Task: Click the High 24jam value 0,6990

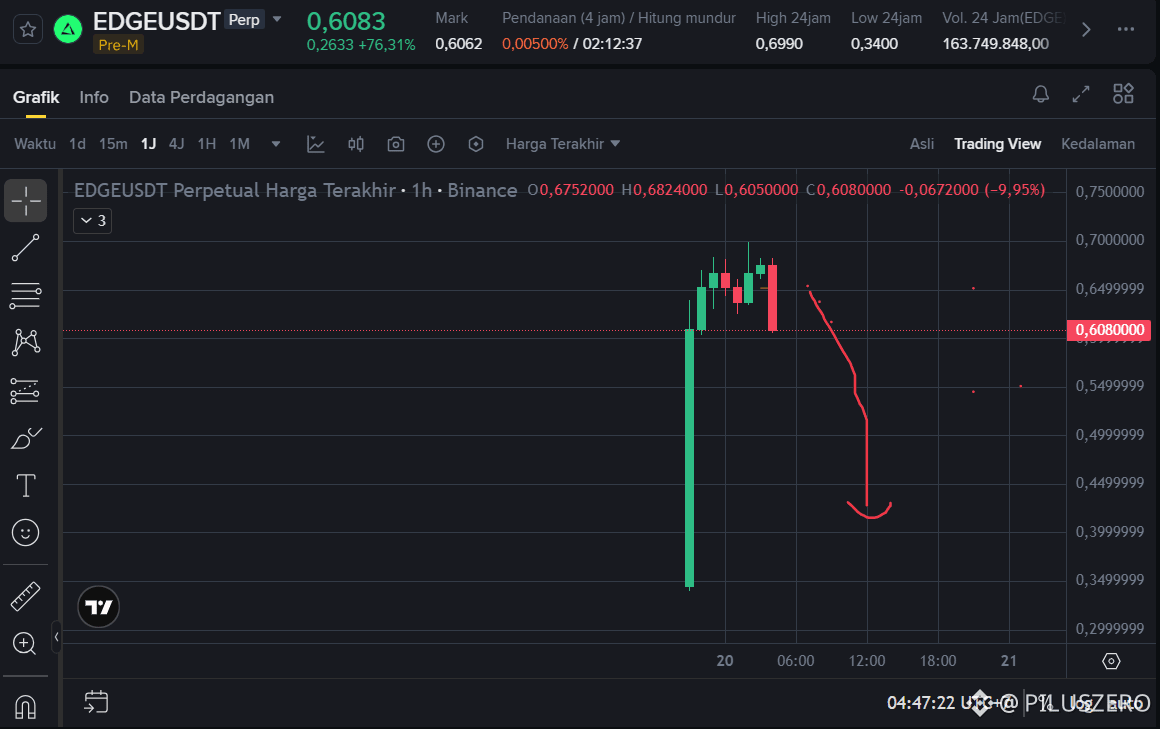Action: pyautogui.click(x=779, y=44)
